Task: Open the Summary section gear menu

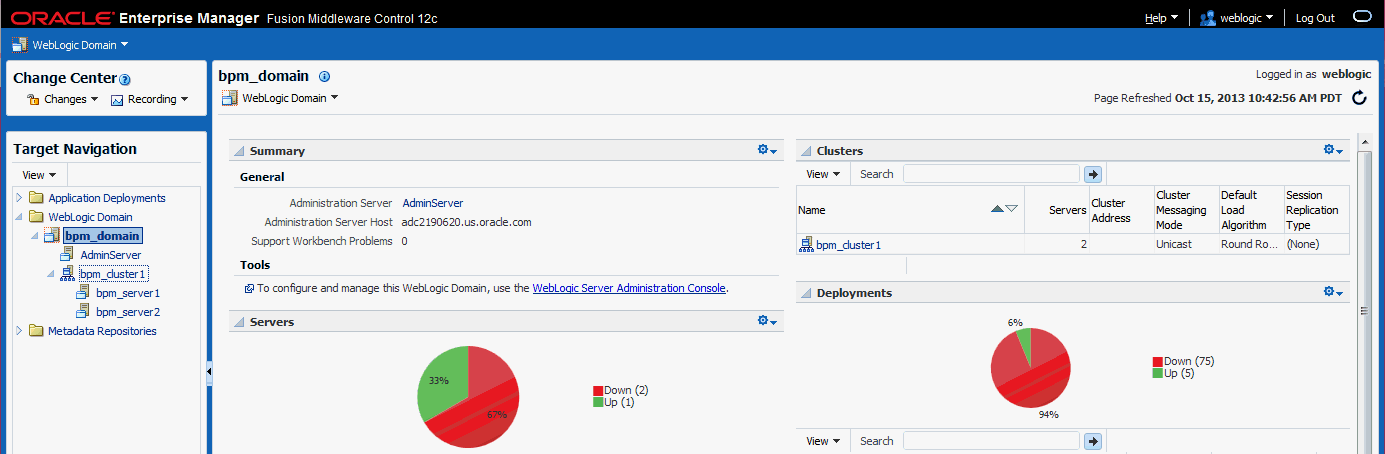Action: pos(767,150)
